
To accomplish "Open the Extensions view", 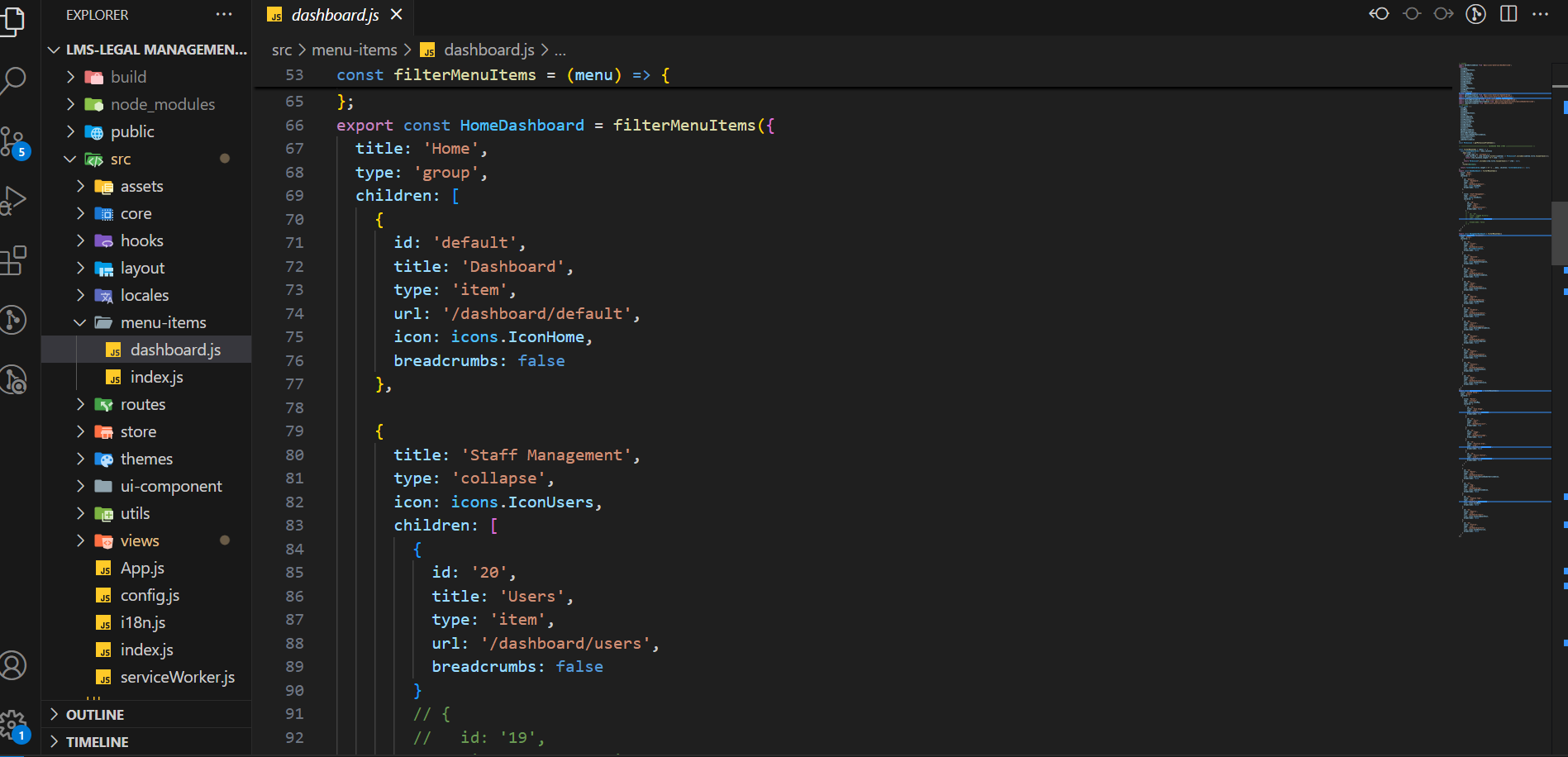I will [14, 260].
